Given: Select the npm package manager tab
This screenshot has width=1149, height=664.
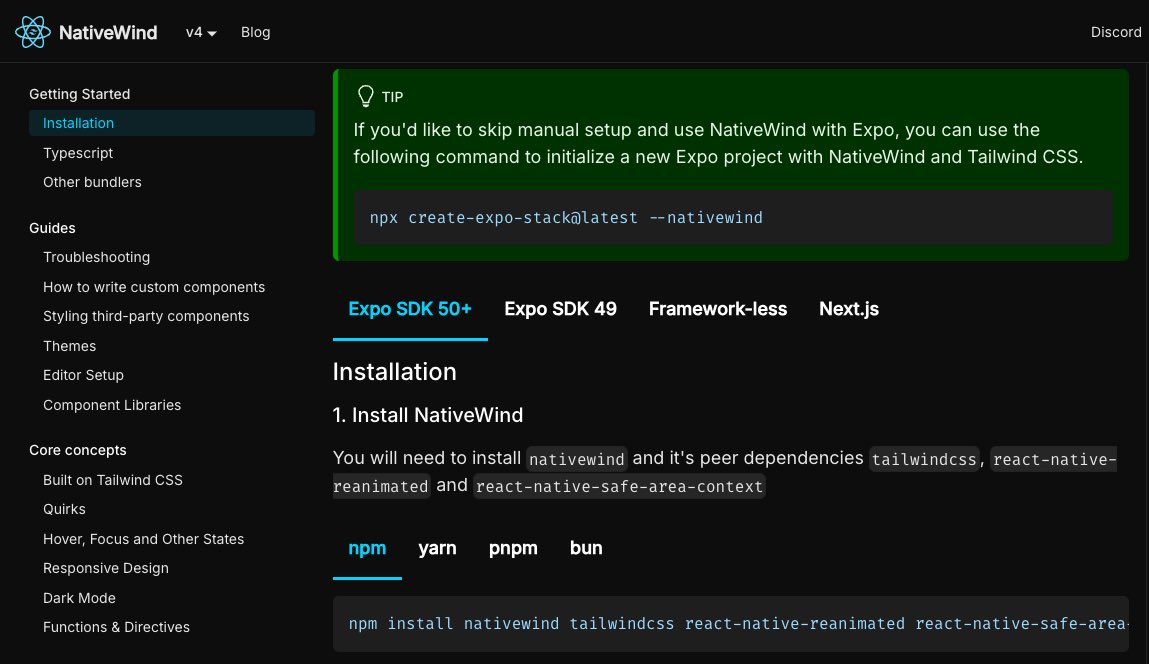Looking at the screenshot, I should point(367,548).
